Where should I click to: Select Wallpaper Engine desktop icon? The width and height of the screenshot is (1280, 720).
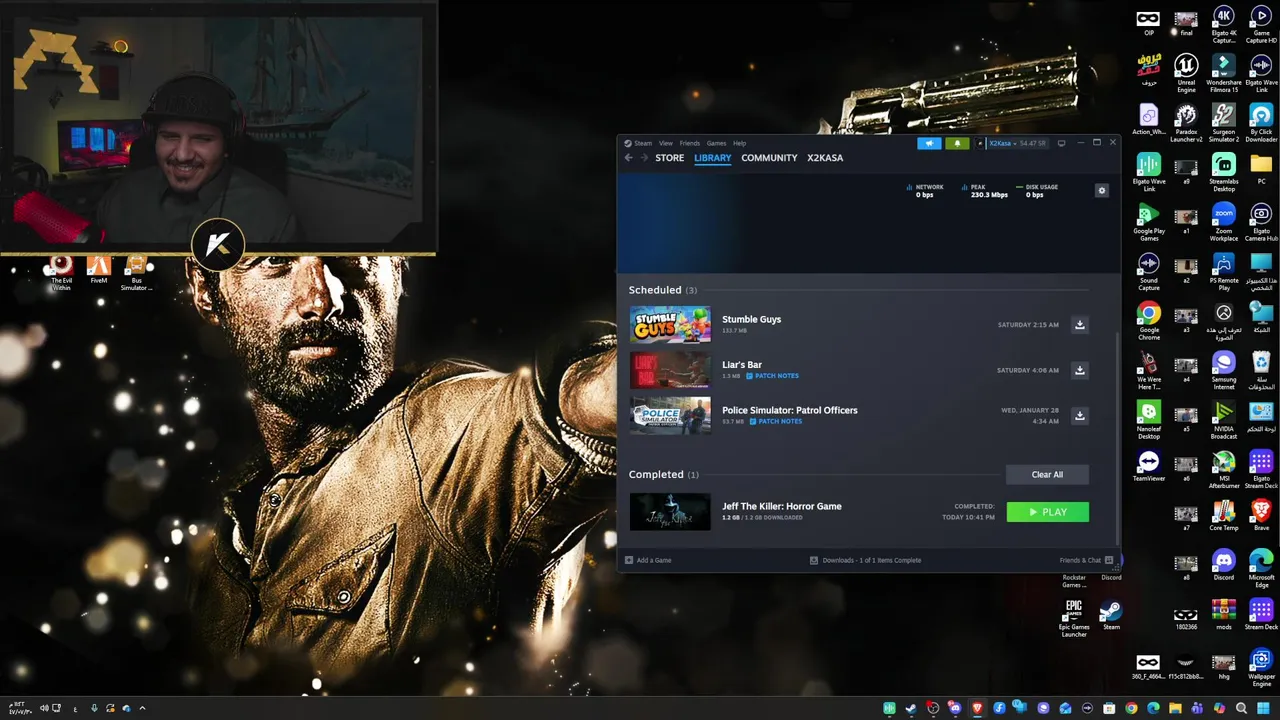click(1261, 668)
